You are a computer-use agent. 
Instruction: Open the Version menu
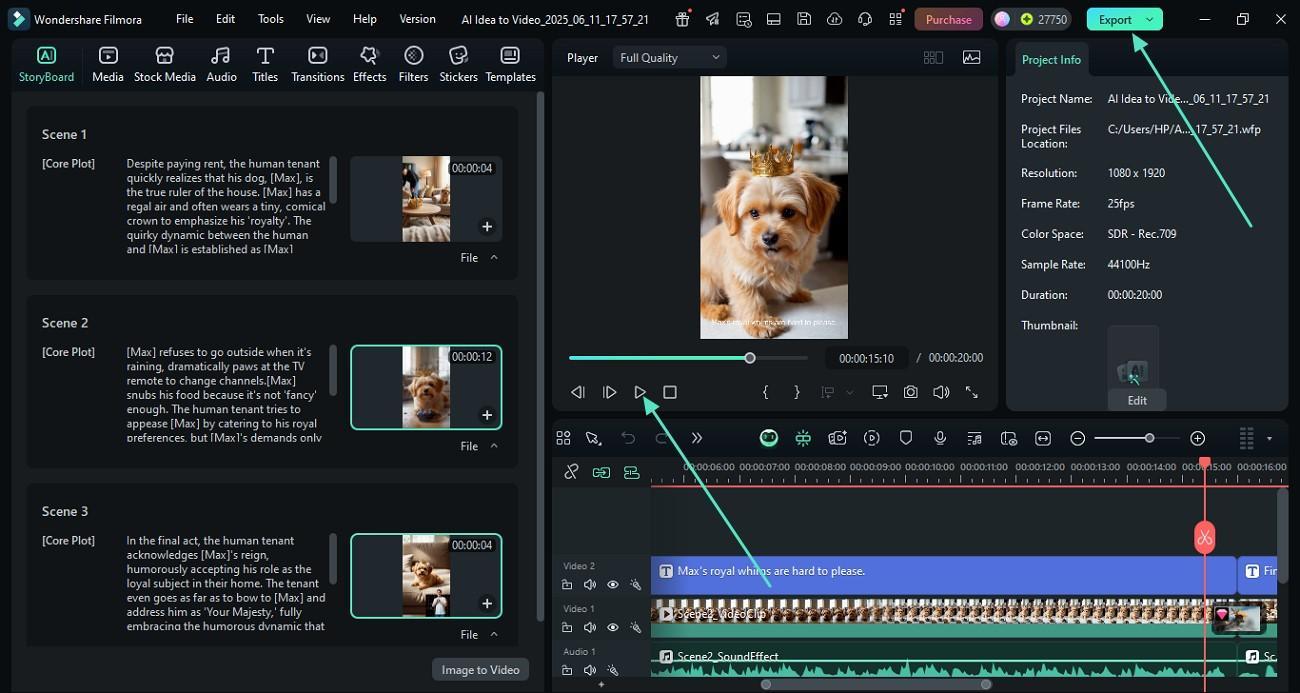pos(417,19)
